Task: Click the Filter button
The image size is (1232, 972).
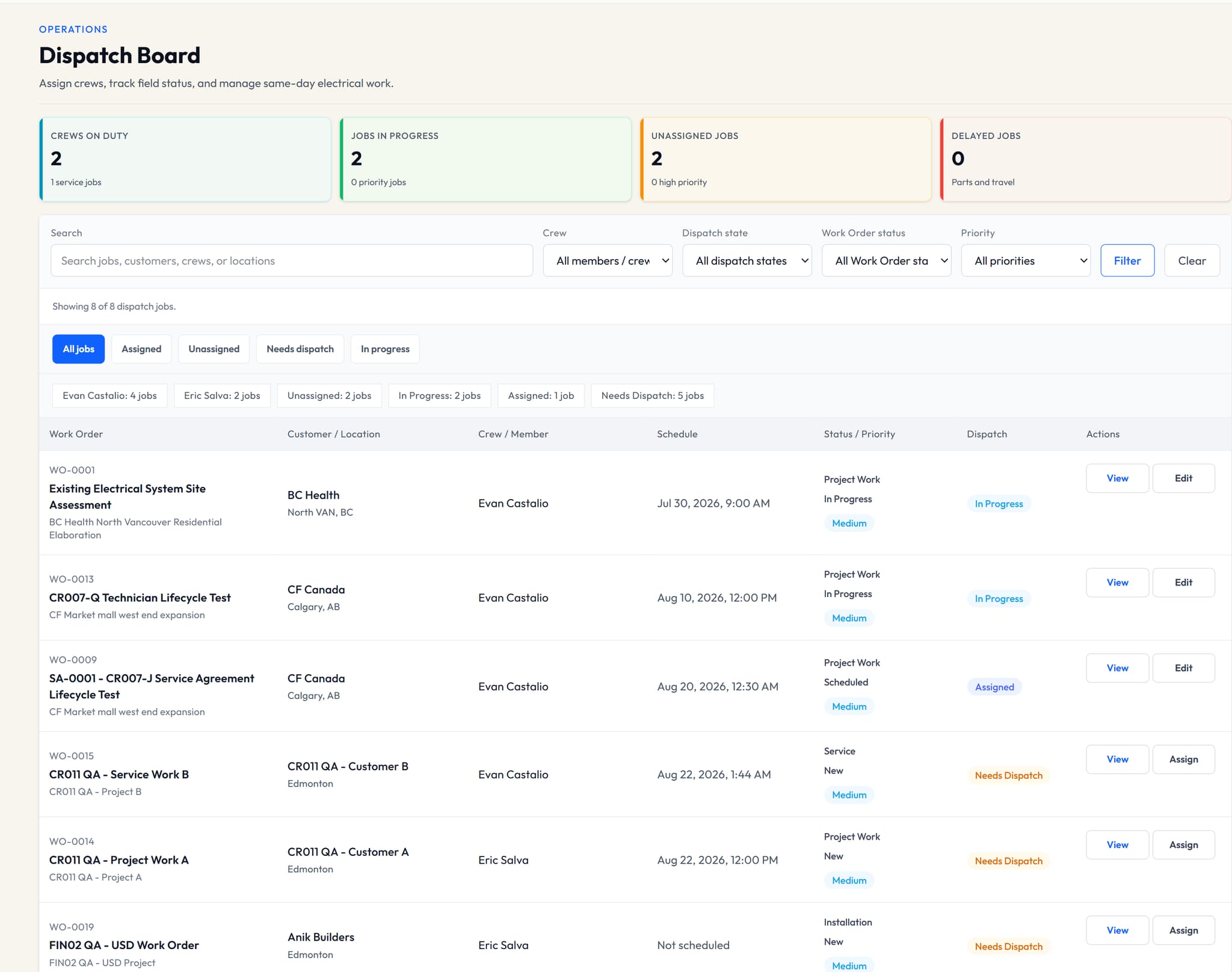Action: (1127, 261)
